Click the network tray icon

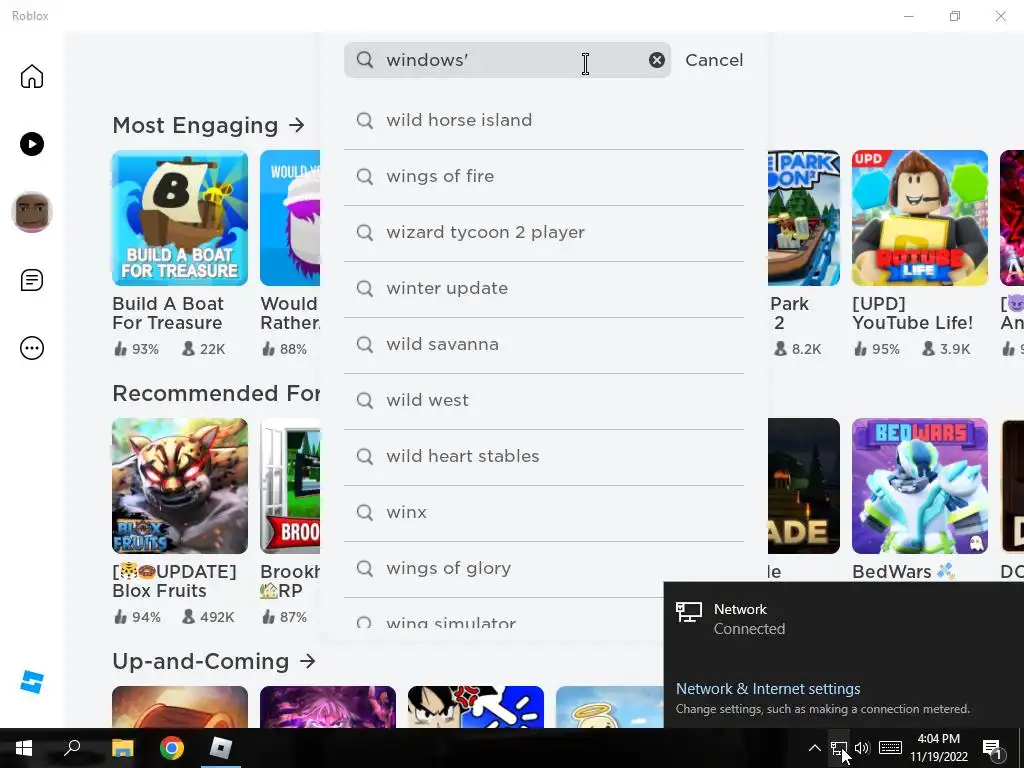tap(839, 748)
